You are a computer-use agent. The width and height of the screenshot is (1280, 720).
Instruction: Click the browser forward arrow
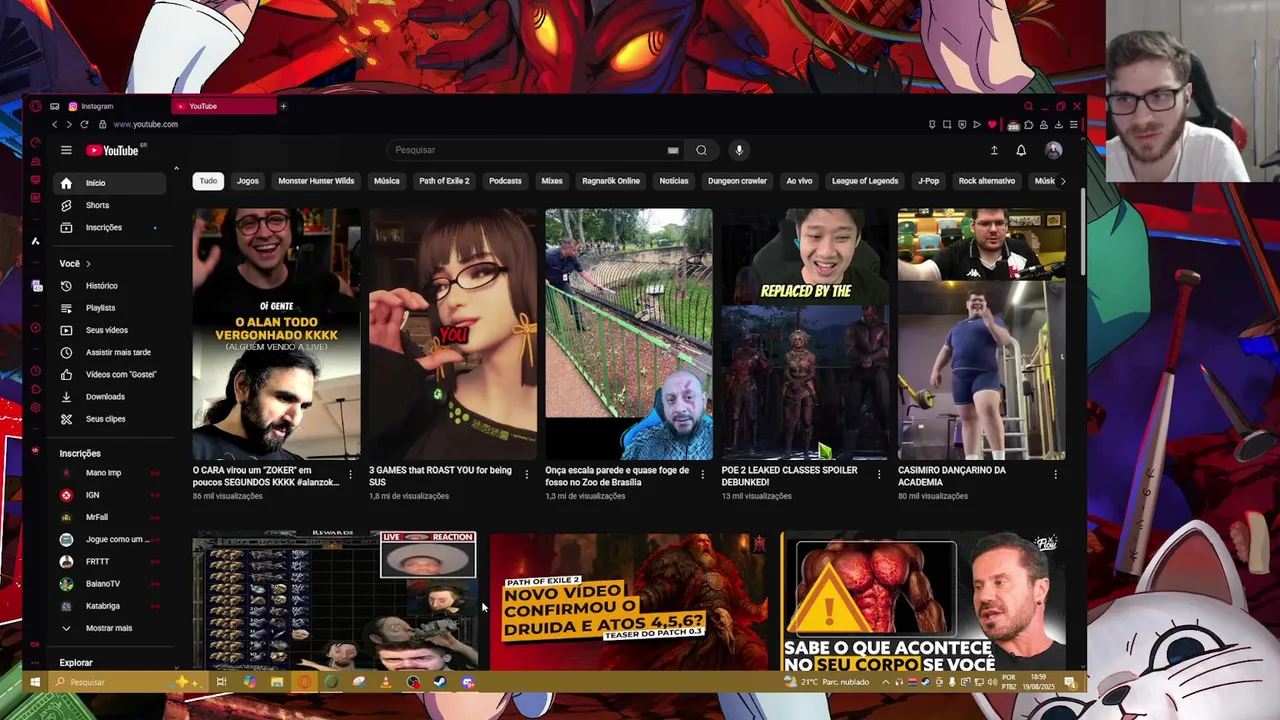tap(68, 124)
